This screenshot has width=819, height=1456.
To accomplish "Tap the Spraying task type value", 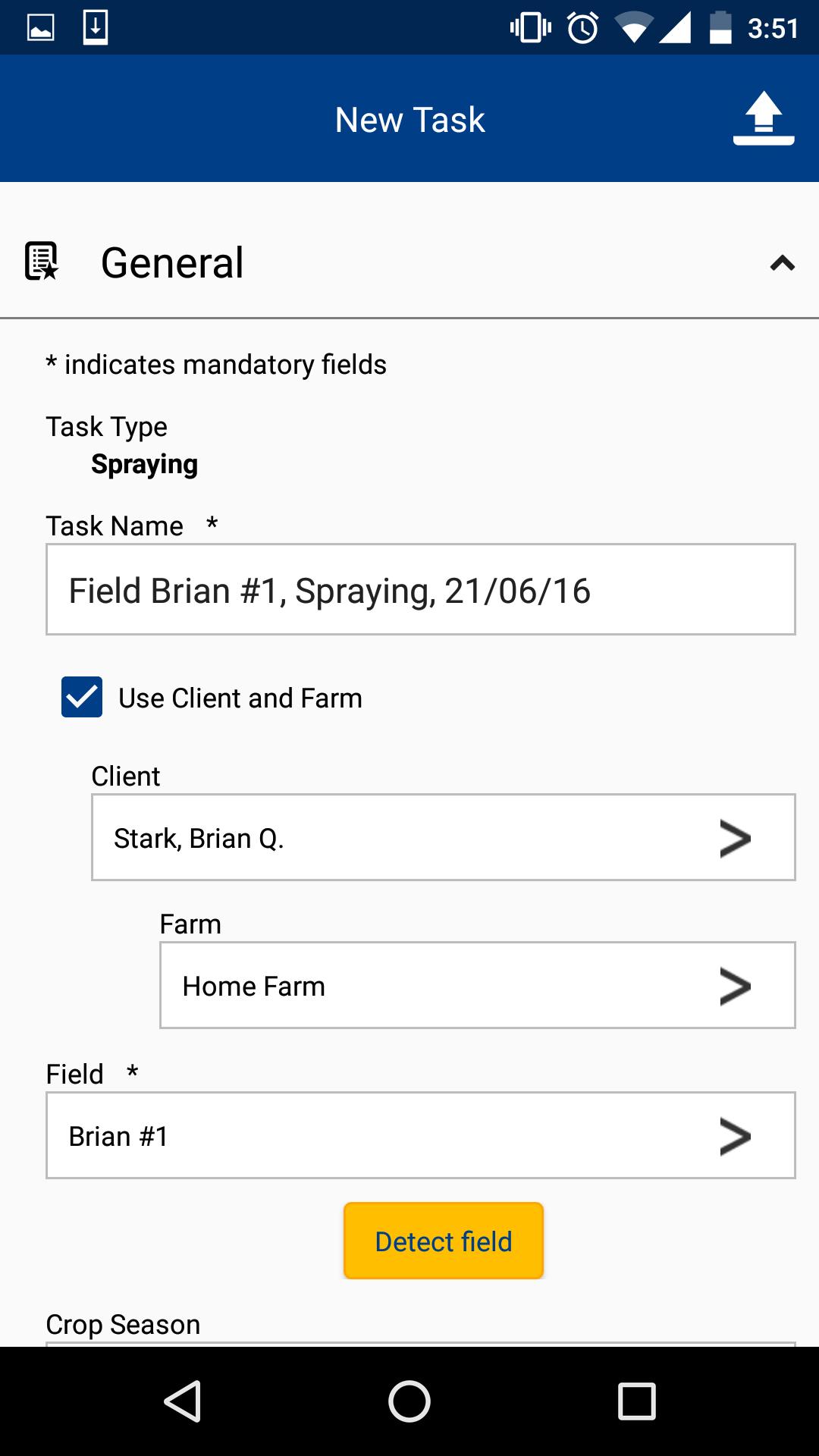I will [144, 464].
